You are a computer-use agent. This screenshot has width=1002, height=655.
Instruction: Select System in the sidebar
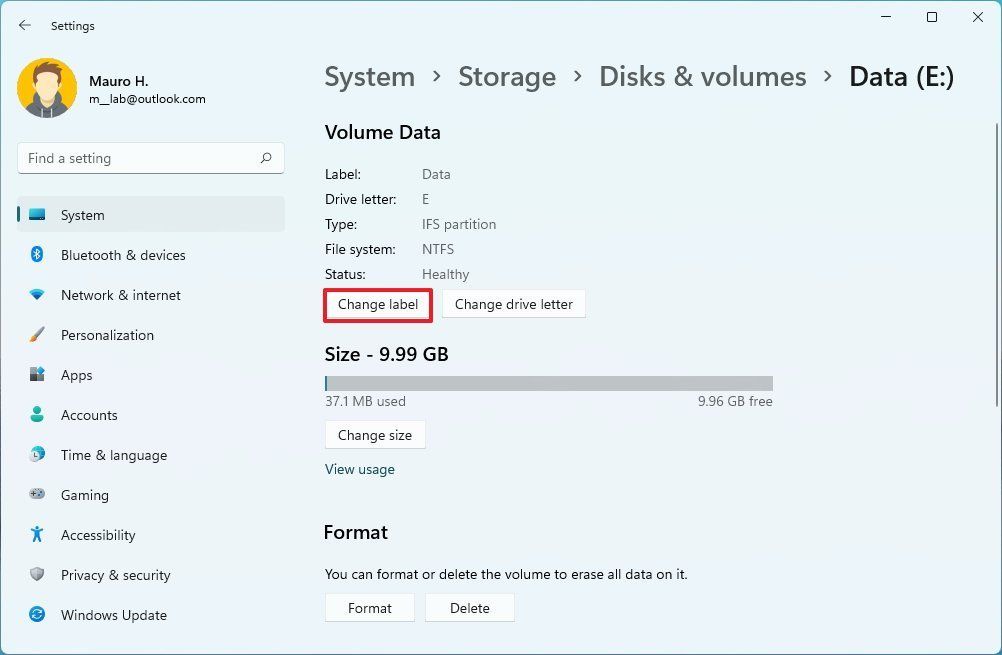pos(82,215)
